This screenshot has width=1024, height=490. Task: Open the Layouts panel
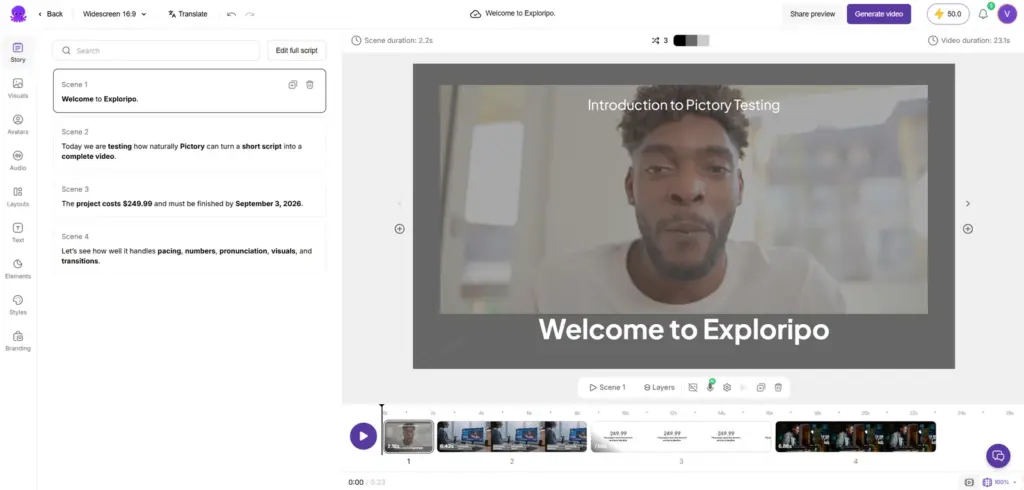[18, 197]
